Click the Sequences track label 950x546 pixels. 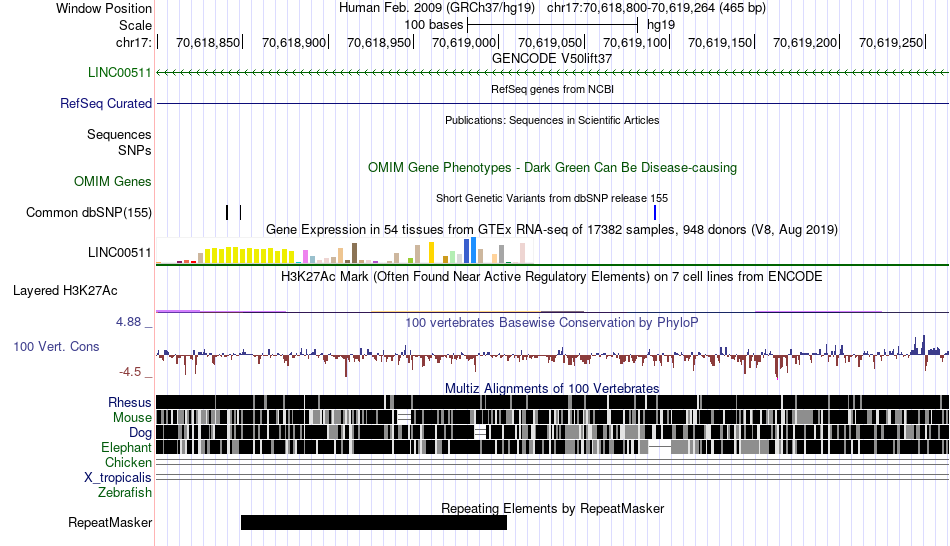point(119,135)
